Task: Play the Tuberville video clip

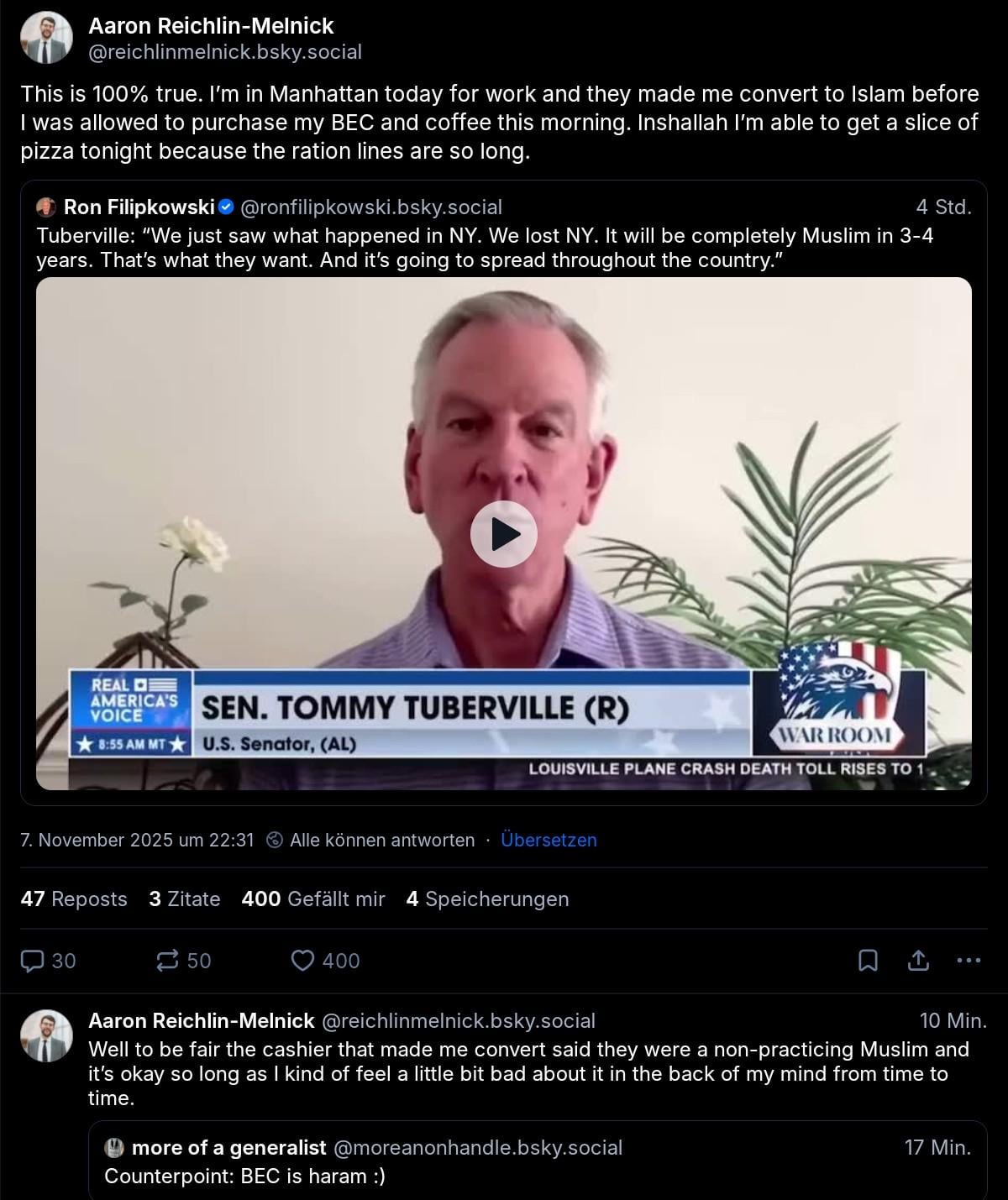Action: [x=504, y=534]
